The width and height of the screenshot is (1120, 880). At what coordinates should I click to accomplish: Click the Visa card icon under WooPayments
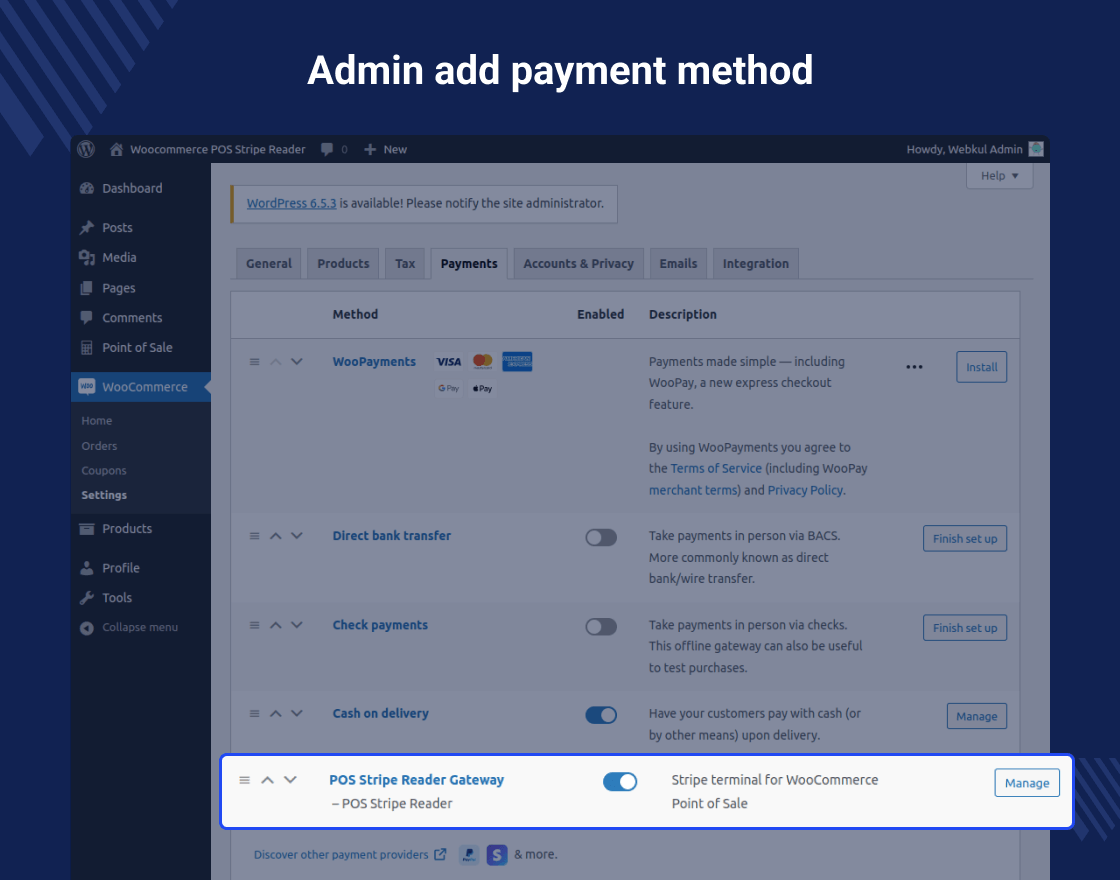448,361
